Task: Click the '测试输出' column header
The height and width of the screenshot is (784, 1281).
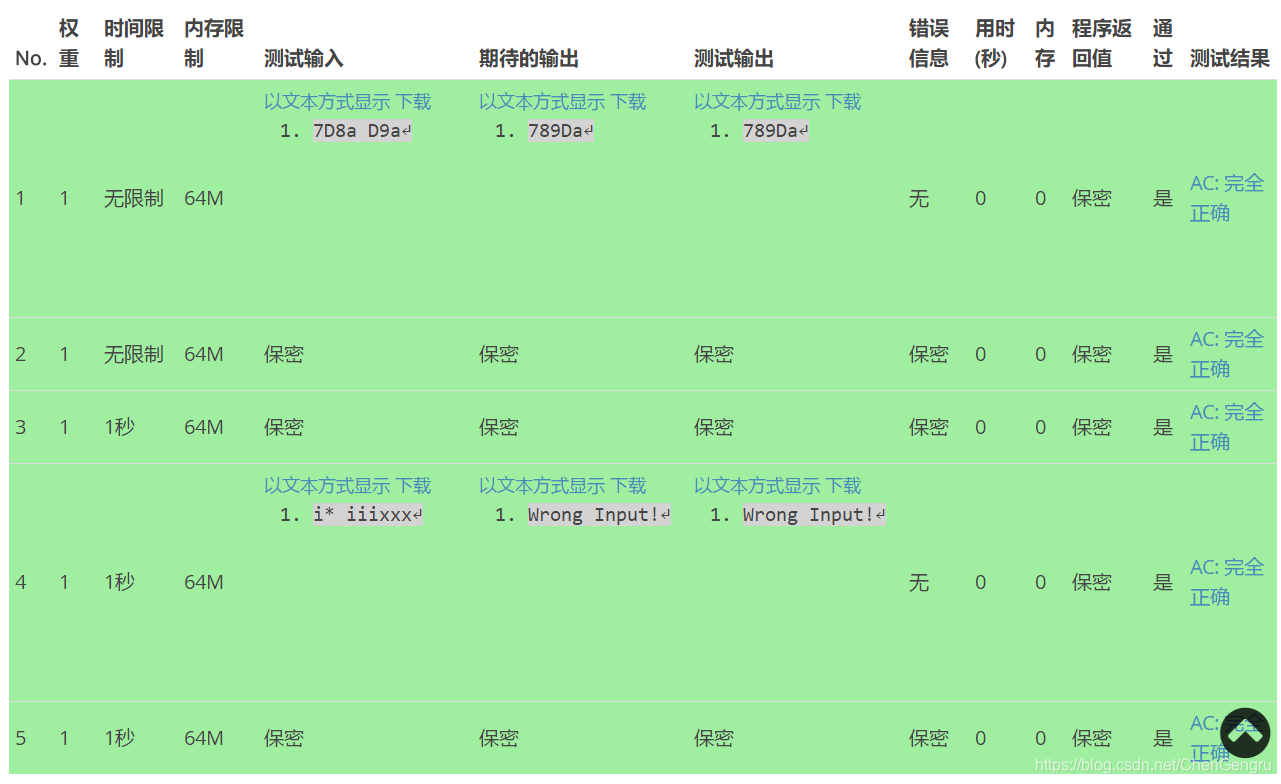Action: (734, 59)
